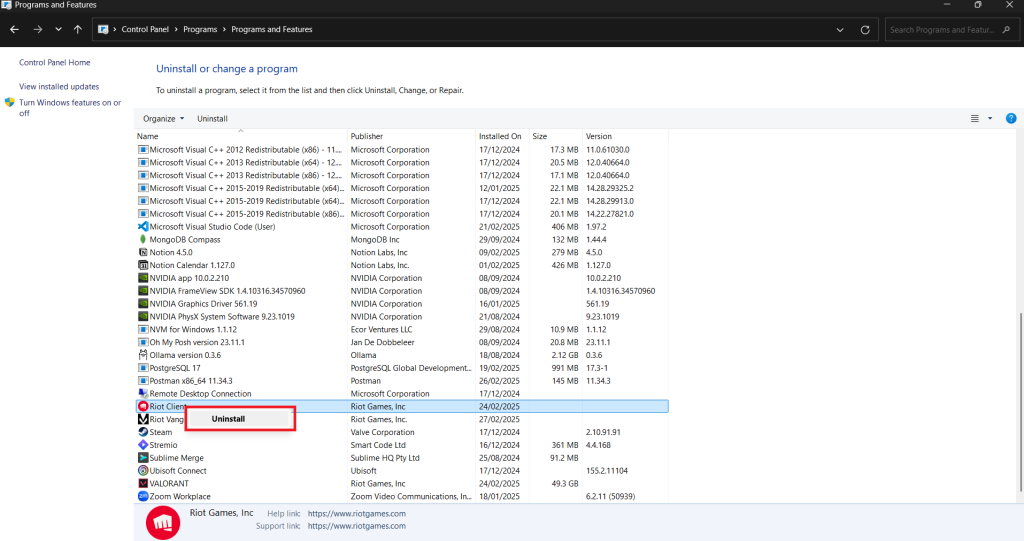
Task: Select the Valve Corporation publisher cell
Action: tap(383, 432)
